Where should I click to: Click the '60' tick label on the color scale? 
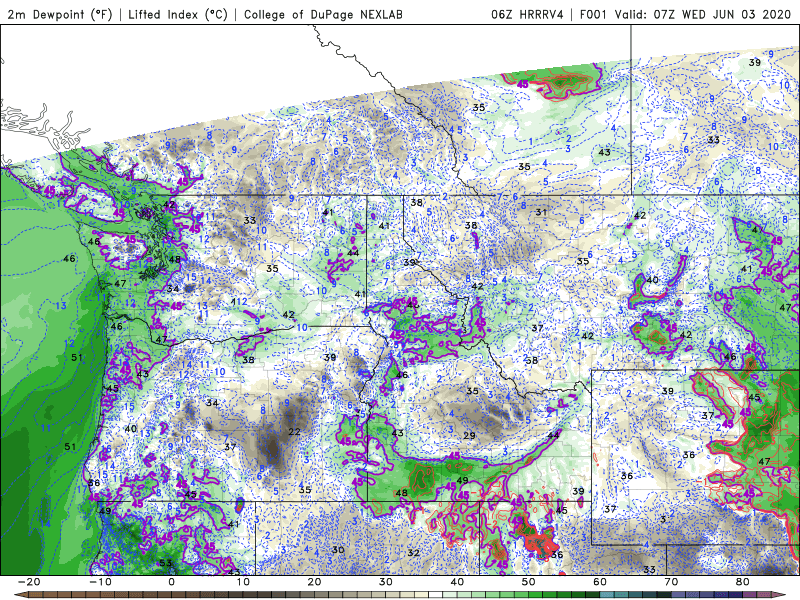[600, 582]
